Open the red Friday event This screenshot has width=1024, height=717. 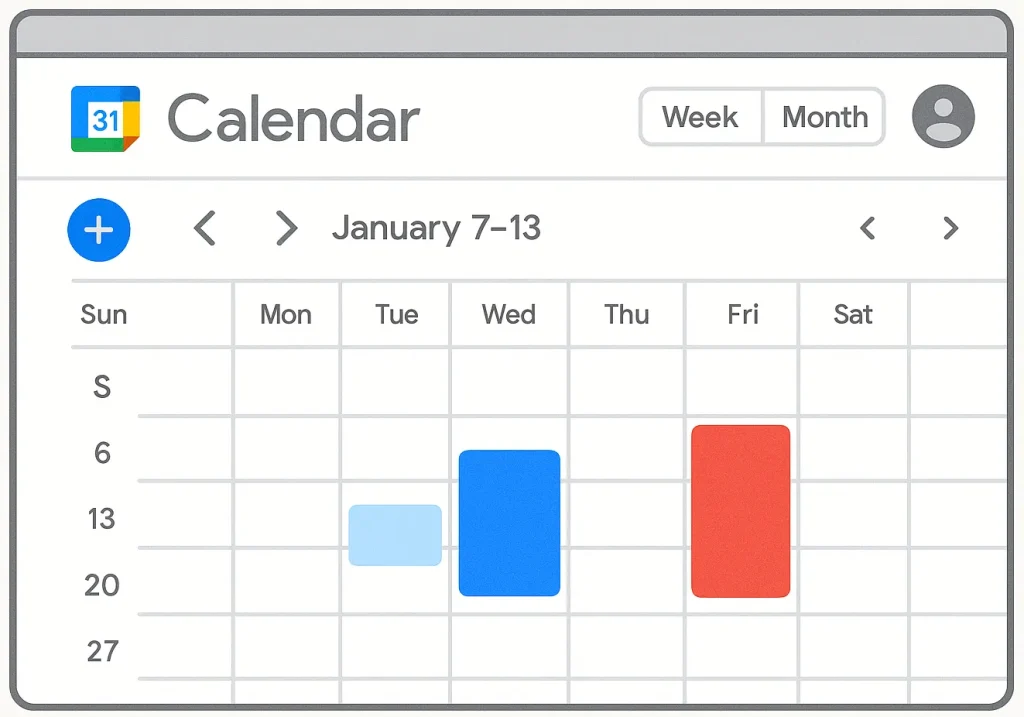(740, 511)
